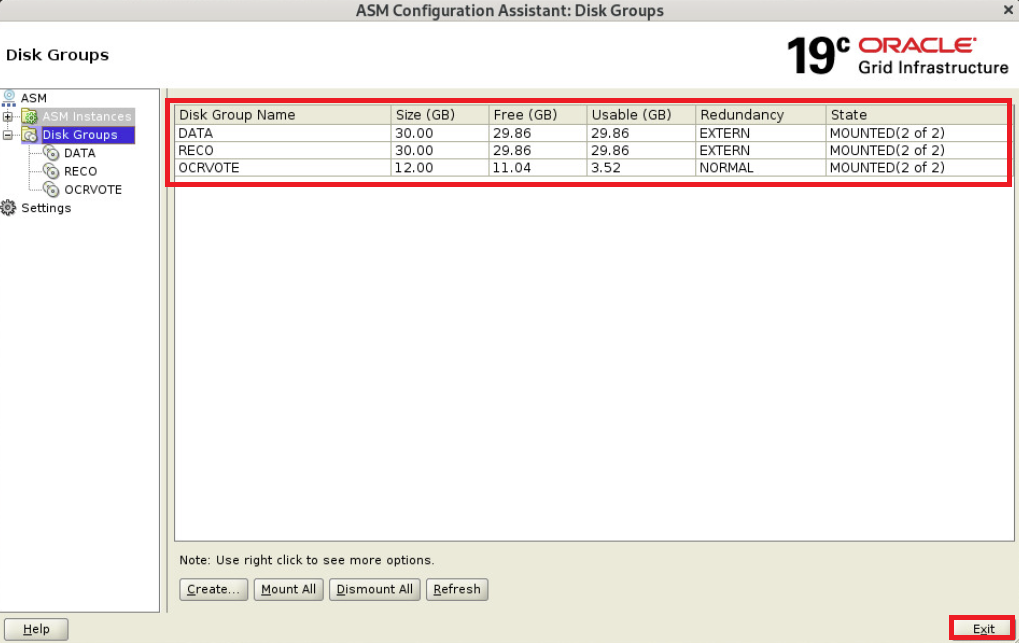This screenshot has width=1019, height=643.
Task: Click the DATA disk group tree icon
Action: (51, 153)
